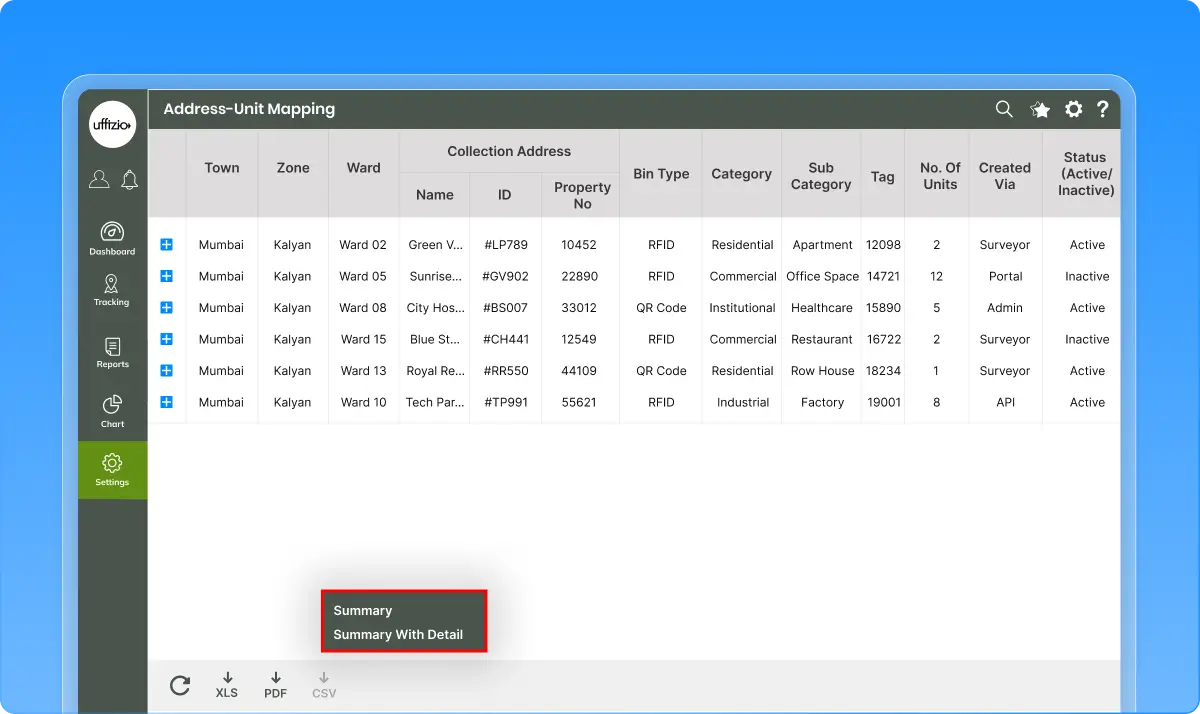Open the Chart sidebar item
The height and width of the screenshot is (714, 1200).
[x=112, y=410]
